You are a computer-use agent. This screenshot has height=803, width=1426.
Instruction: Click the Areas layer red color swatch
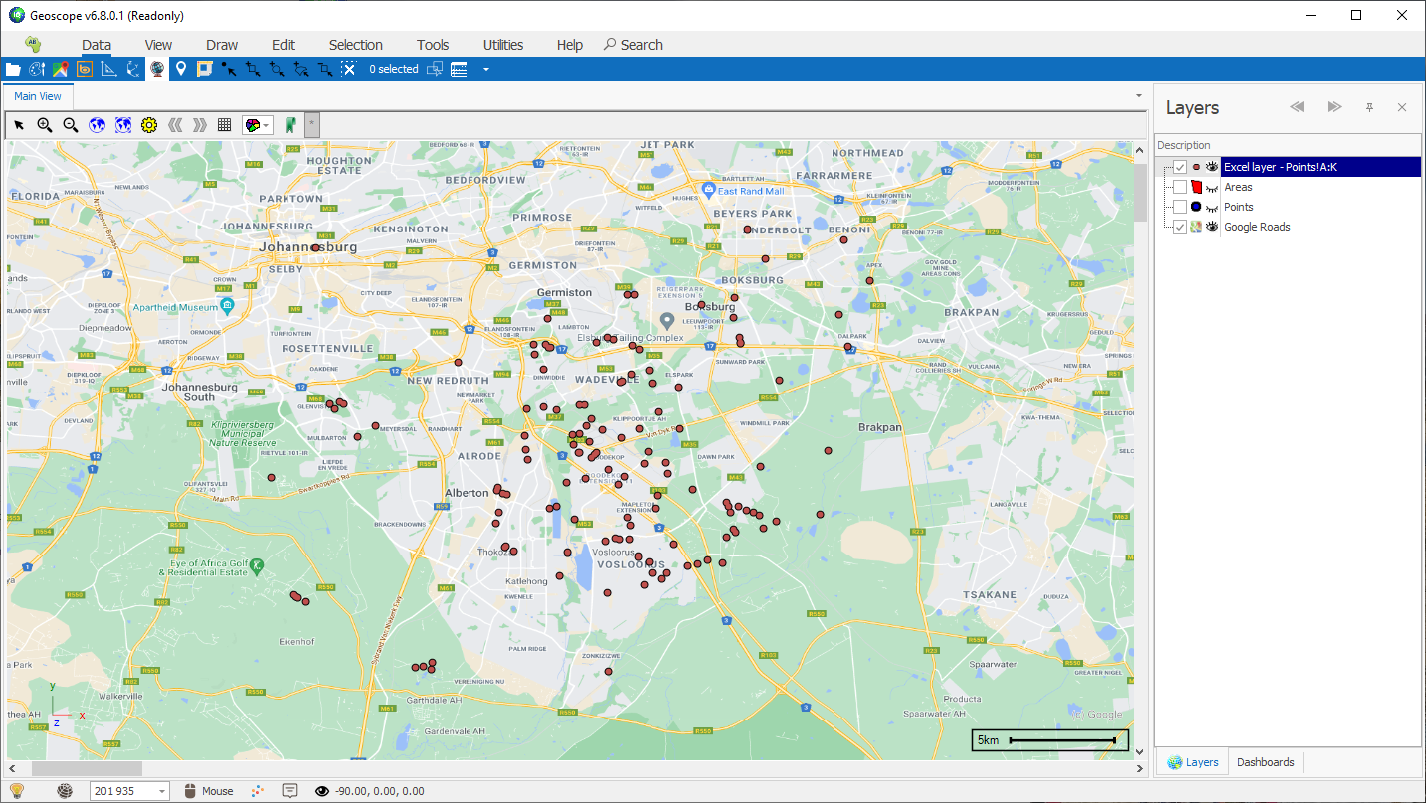pos(1196,187)
